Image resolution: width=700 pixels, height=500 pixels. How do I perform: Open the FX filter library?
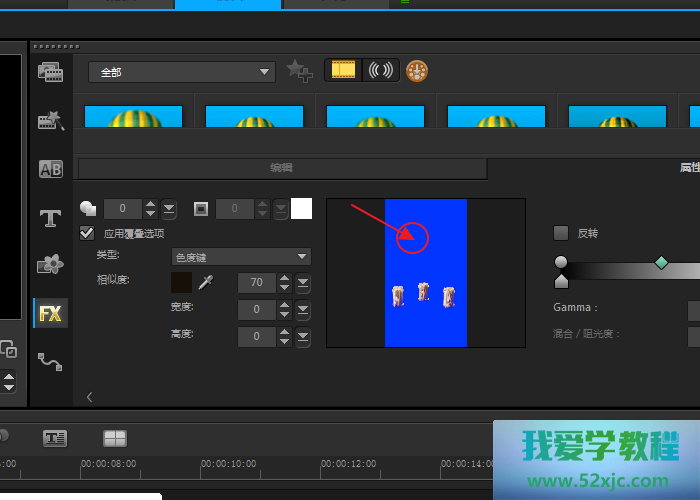[x=50, y=313]
